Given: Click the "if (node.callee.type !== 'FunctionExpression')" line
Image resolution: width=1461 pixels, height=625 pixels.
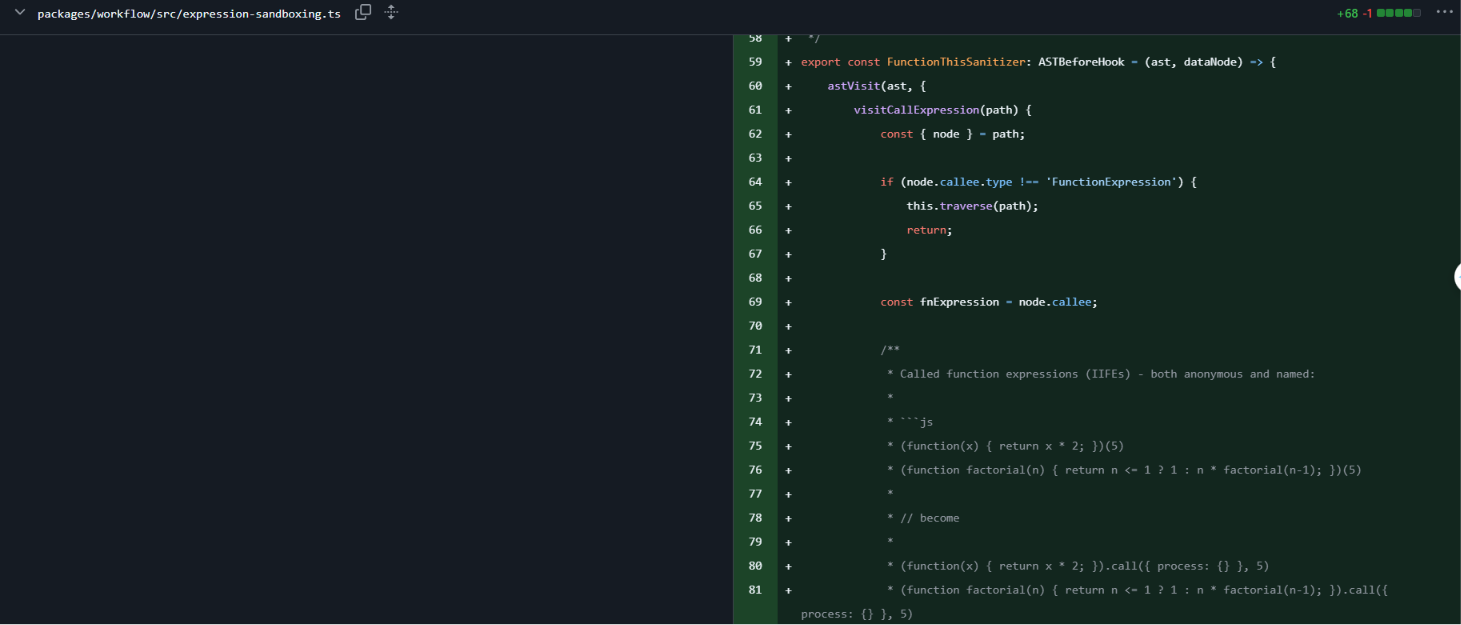Looking at the screenshot, I should click(1038, 182).
